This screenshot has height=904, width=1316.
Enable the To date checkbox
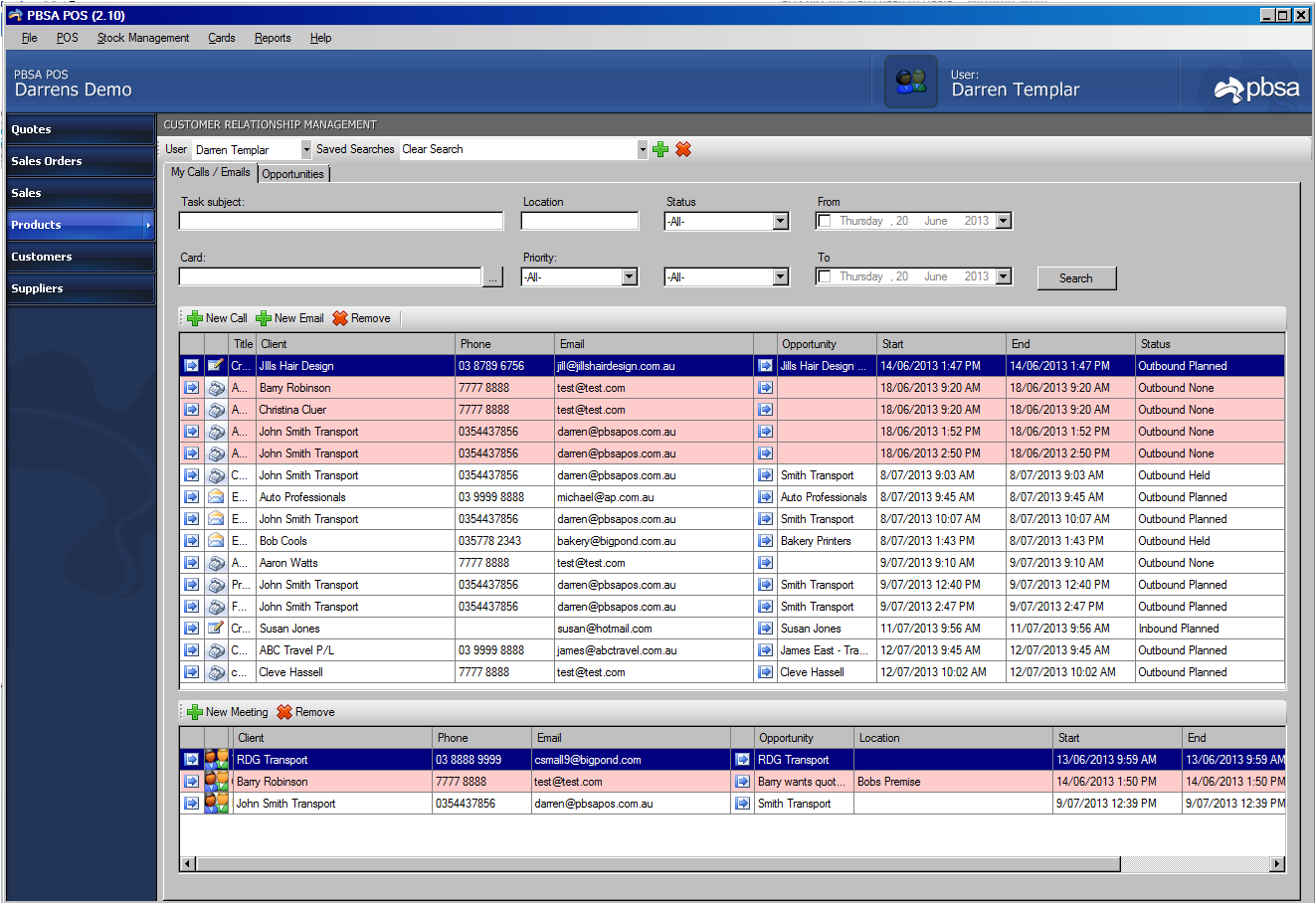(825, 276)
